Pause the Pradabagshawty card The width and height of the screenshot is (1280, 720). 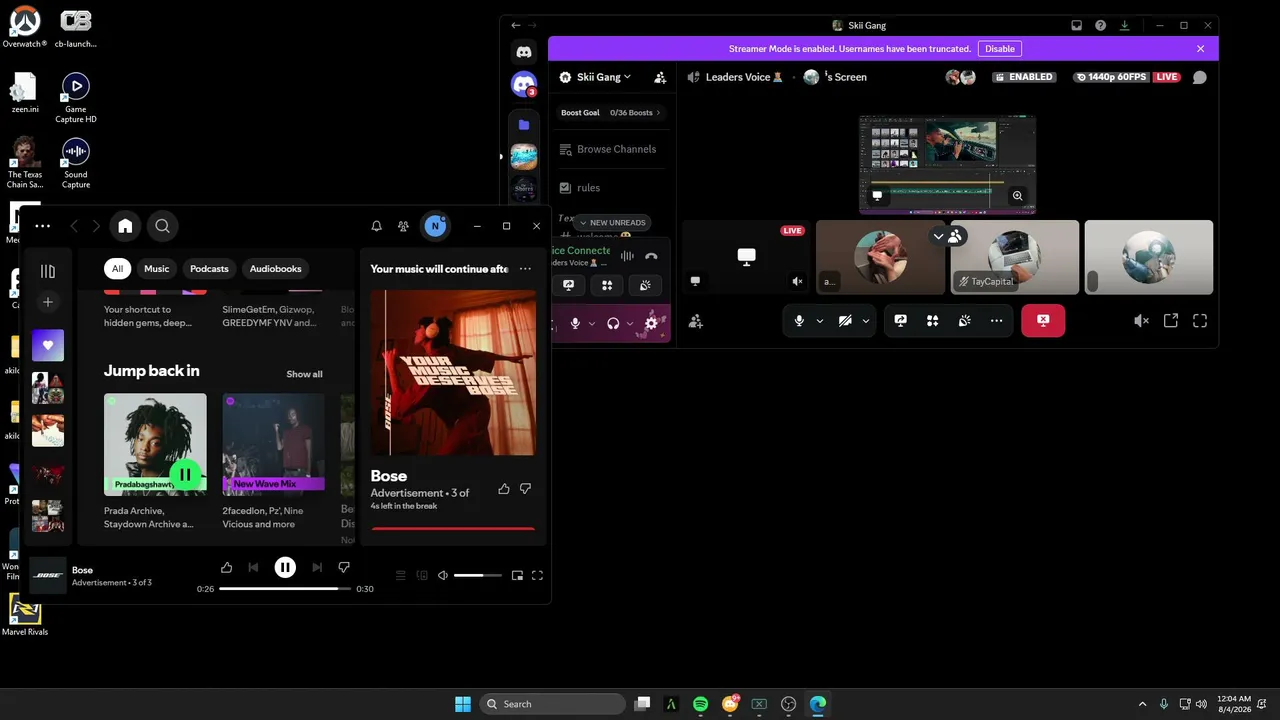tap(185, 474)
